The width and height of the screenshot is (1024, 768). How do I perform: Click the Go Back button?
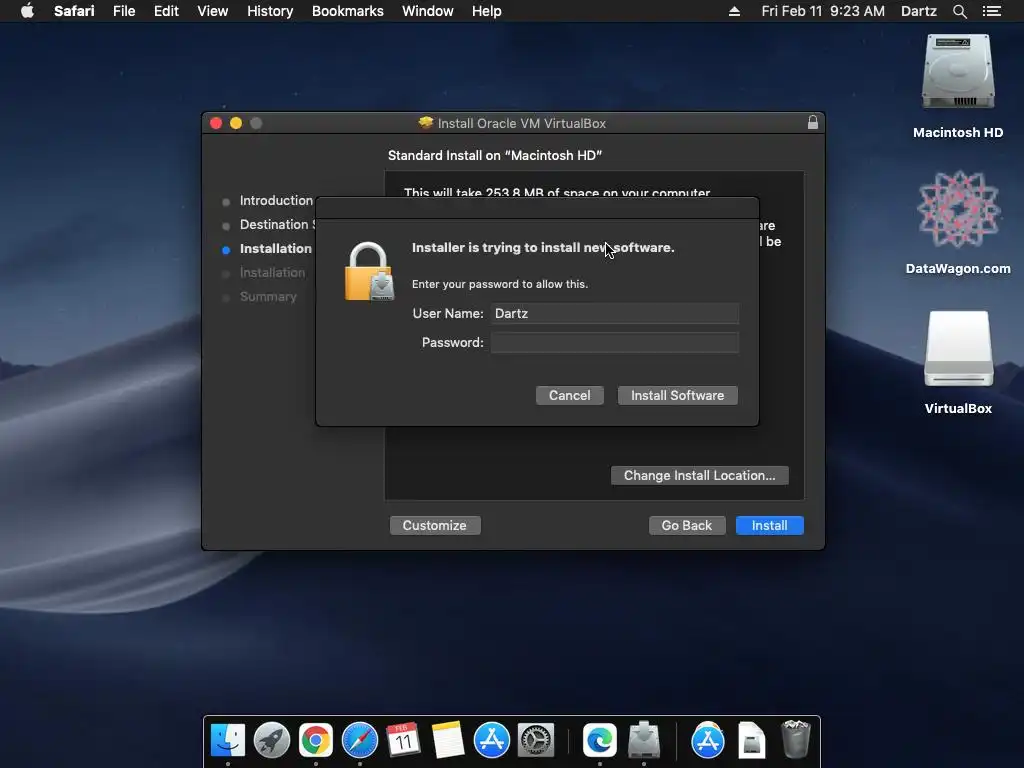[687, 526]
